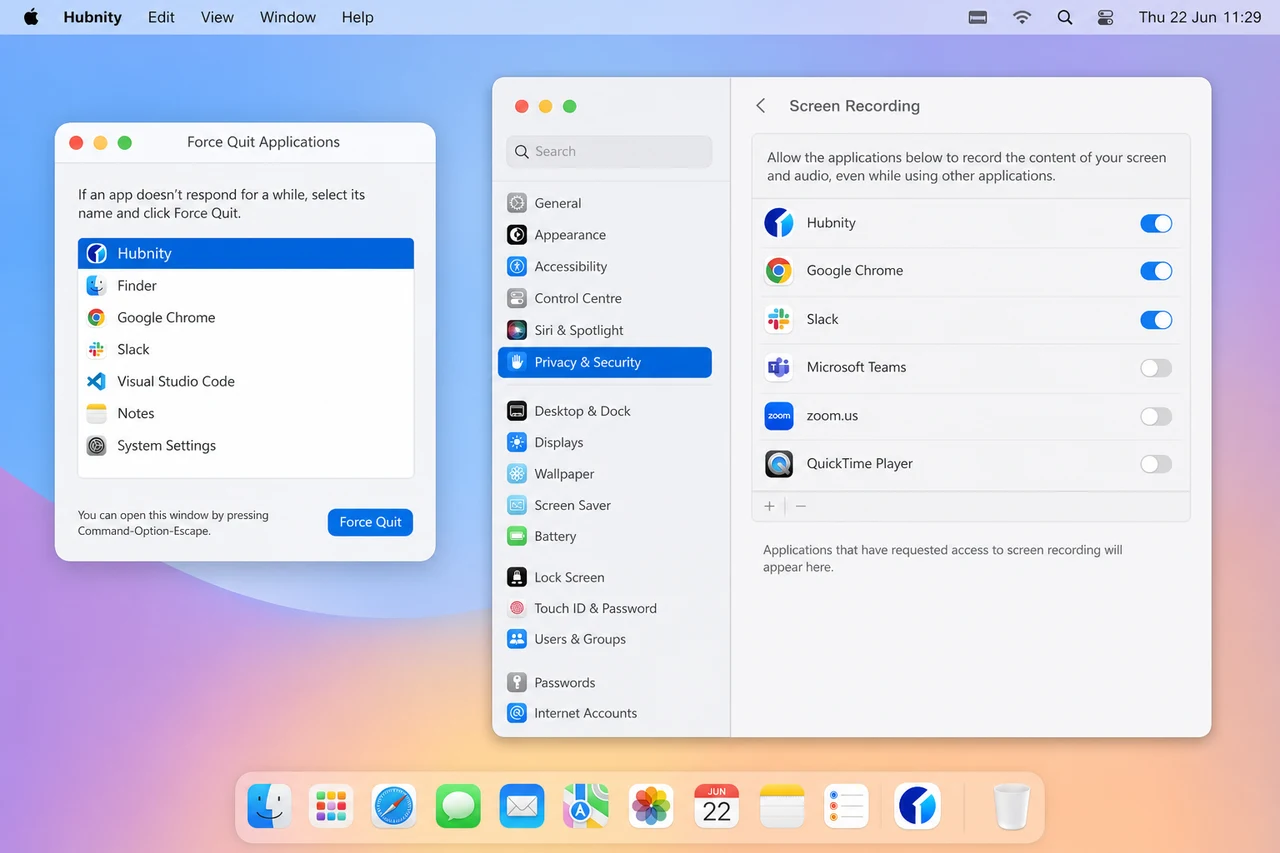Image resolution: width=1280 pixels, height=853 pixels.
Task: Go back from Screen Recording pane
Action: [761, 106]
